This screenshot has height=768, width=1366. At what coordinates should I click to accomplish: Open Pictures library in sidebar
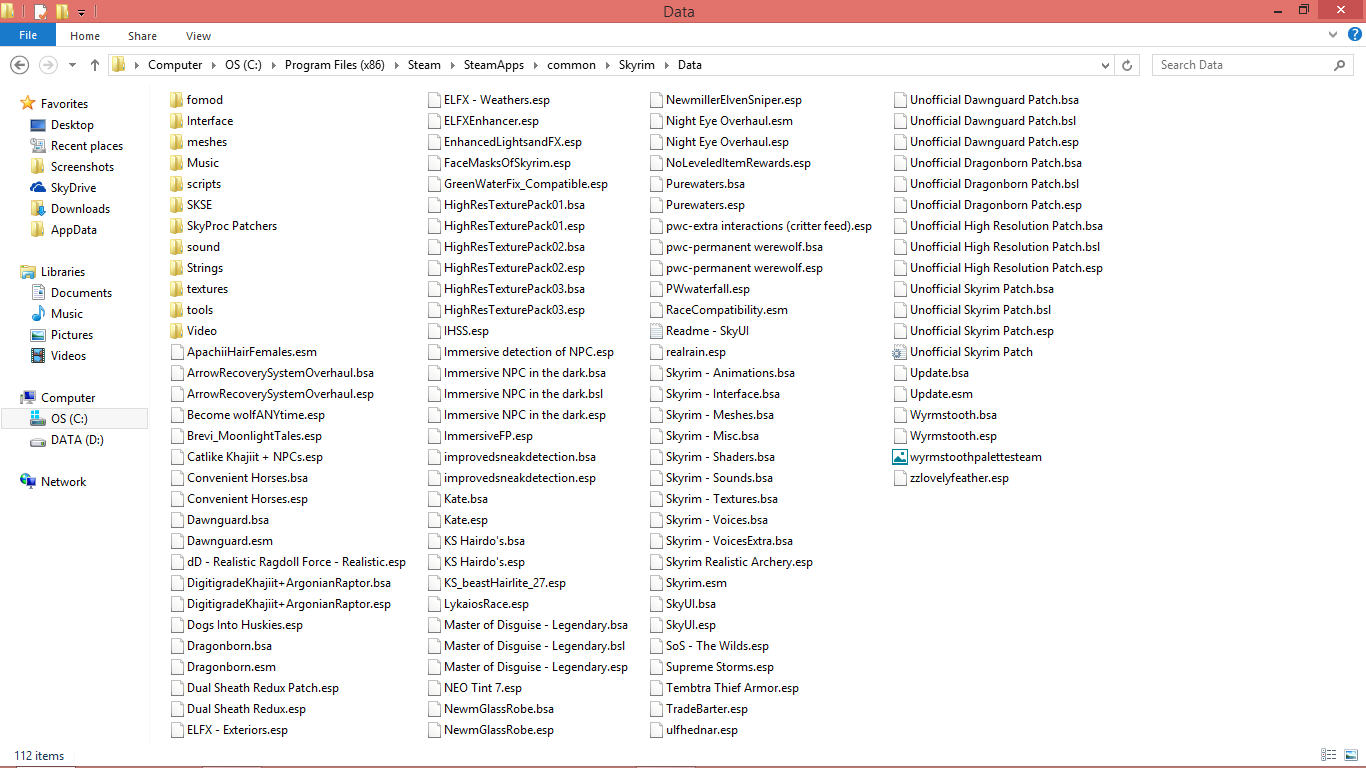pyautogui.click(x=72, y=335)
